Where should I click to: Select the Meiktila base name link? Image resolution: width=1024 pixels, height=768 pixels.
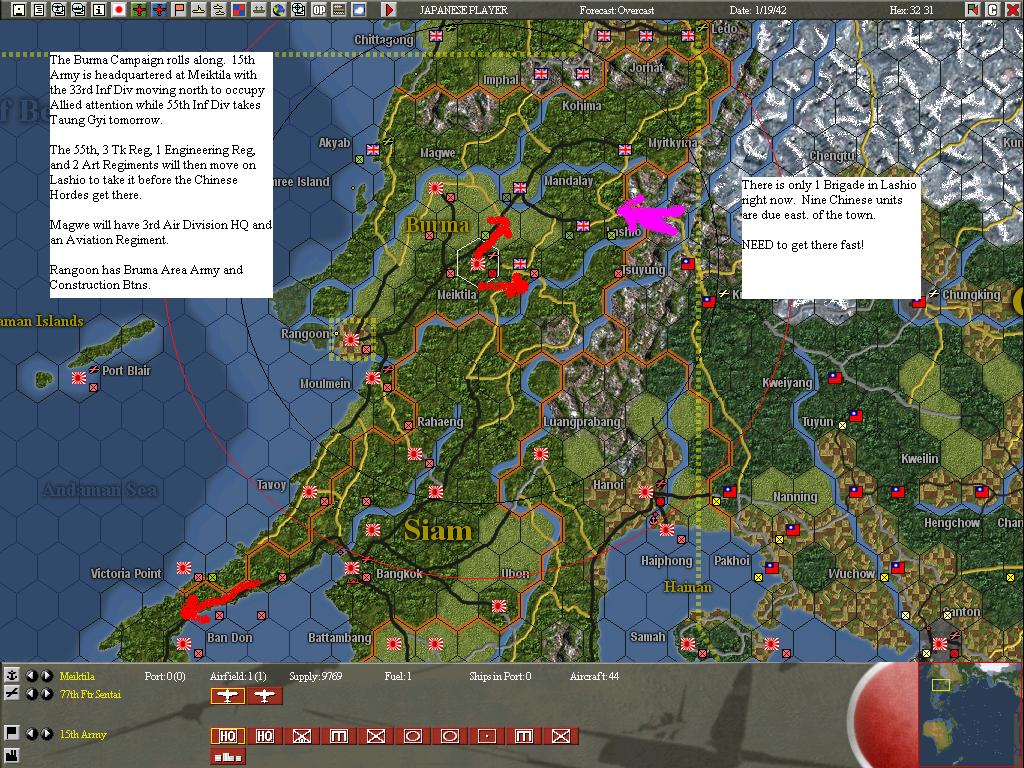[x=77, y=676]
